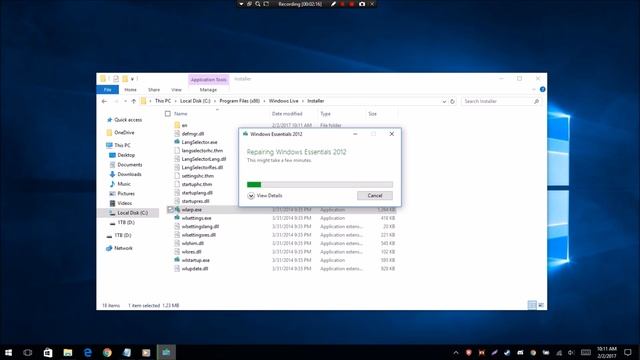Screen dimensions: 640x360
Task: Click This PC in the address breadcrumb
Action: [163, 101]
